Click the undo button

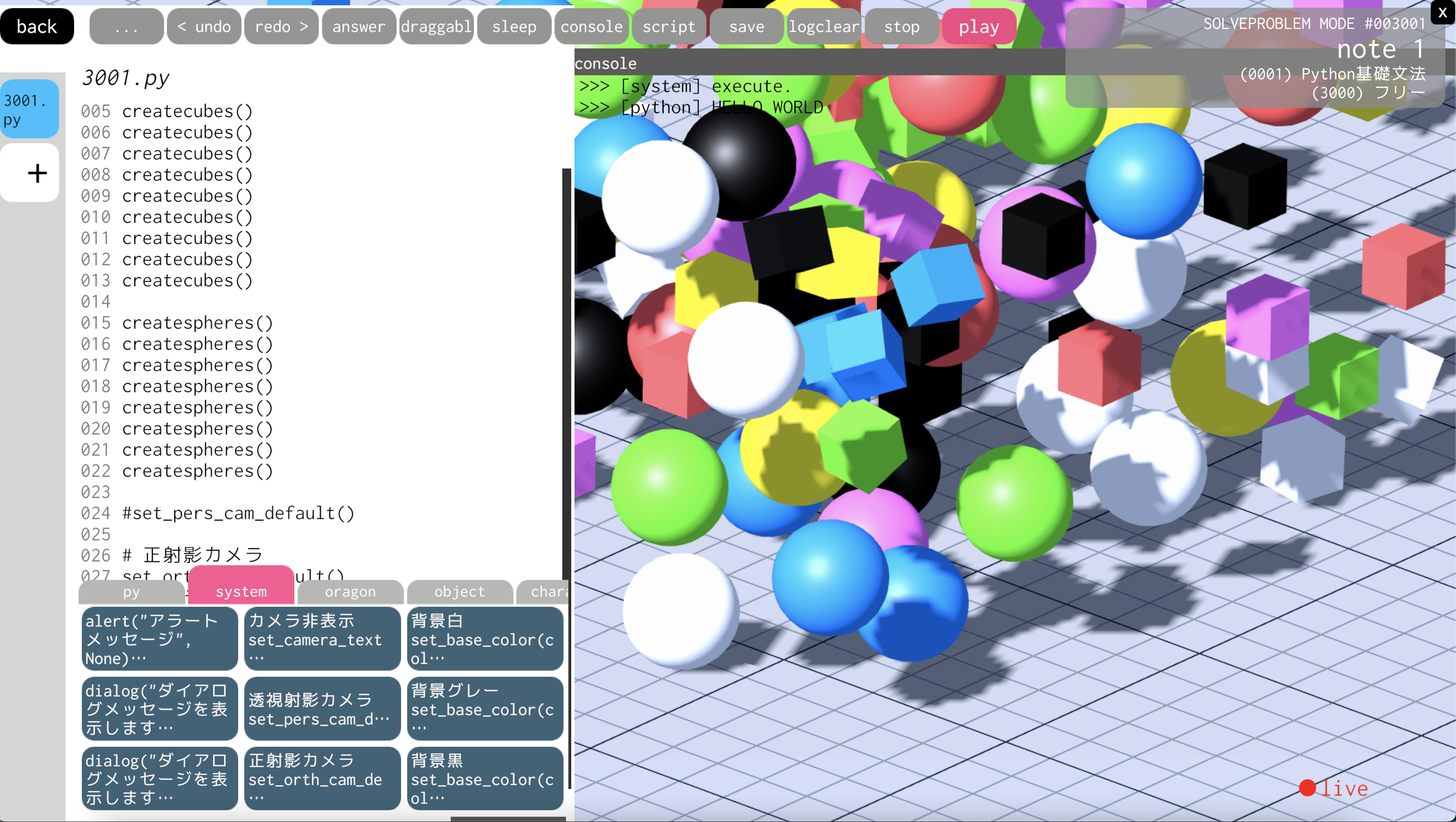(204, 26)
